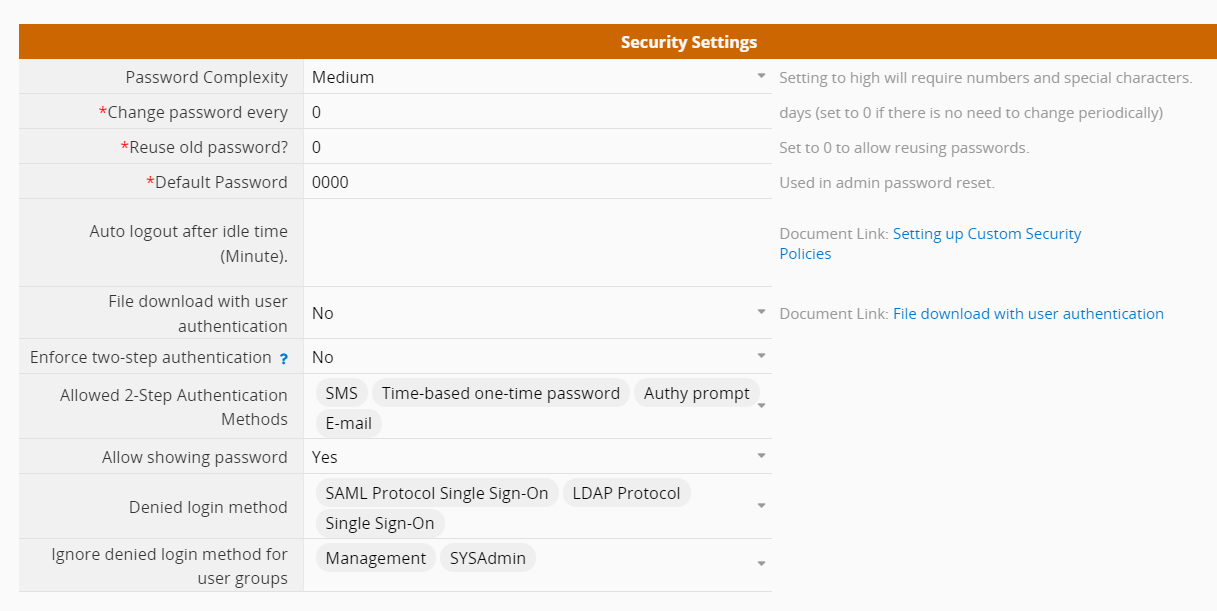Expand the Ignore denied login method groups dropdown
The image size is (1217, 611).
761,564
